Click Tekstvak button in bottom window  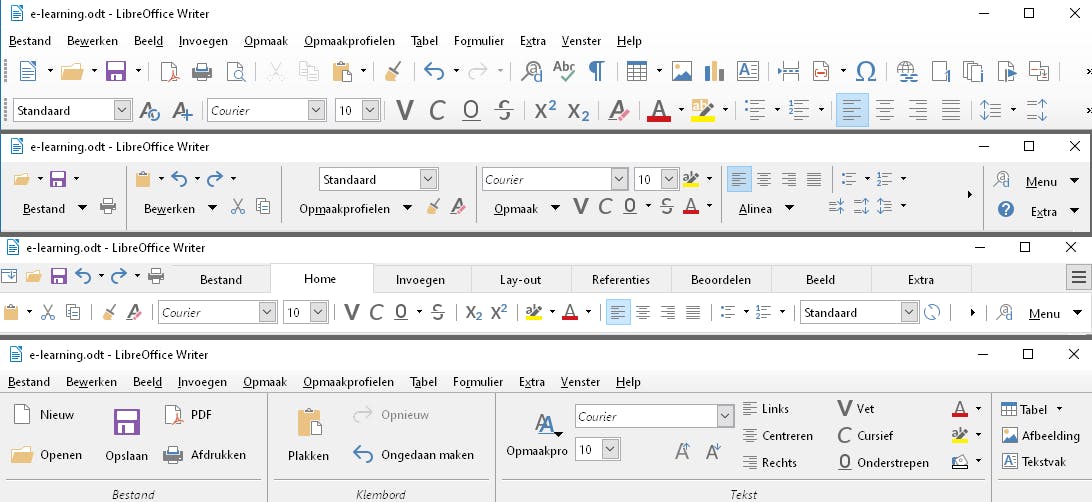1035,462
